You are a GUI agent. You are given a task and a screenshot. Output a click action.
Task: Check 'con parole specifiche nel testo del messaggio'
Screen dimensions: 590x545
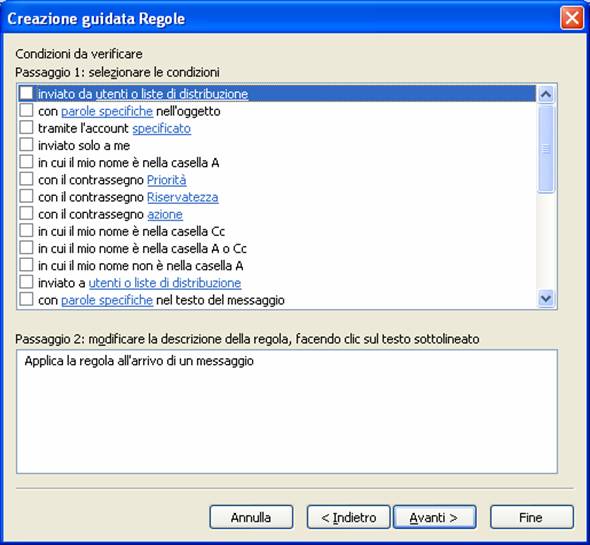click(x=26, y=299)
